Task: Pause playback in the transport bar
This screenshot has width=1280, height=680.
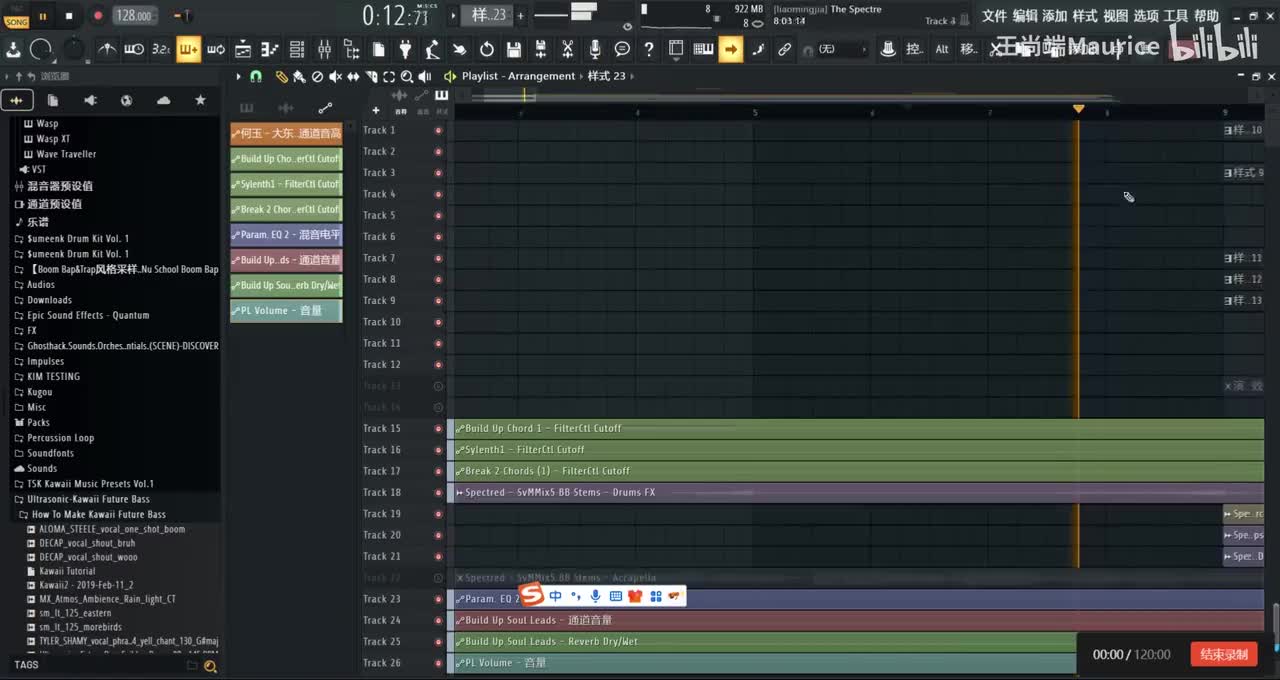Action: 42,16
